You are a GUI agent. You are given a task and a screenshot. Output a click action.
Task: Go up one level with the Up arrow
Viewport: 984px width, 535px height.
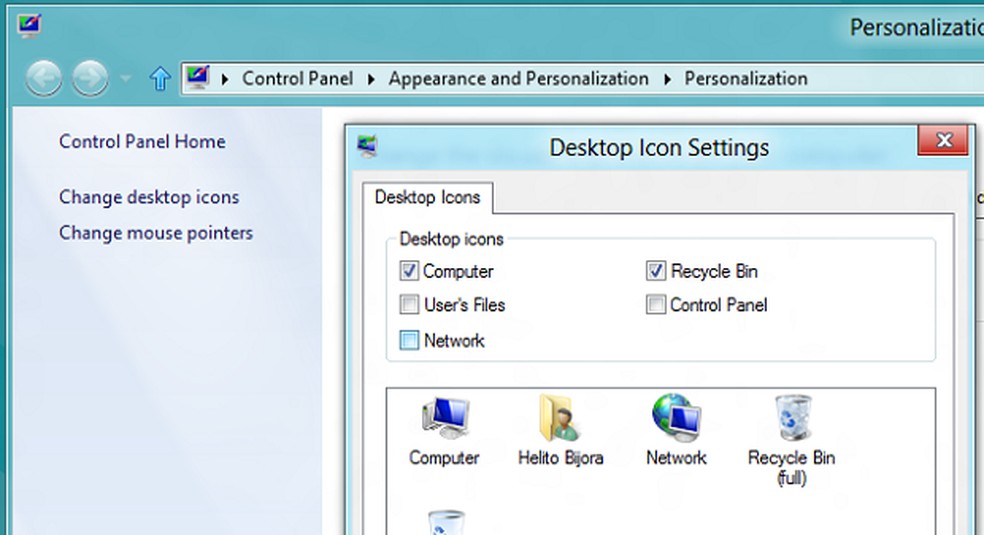(x=160, y=78)
